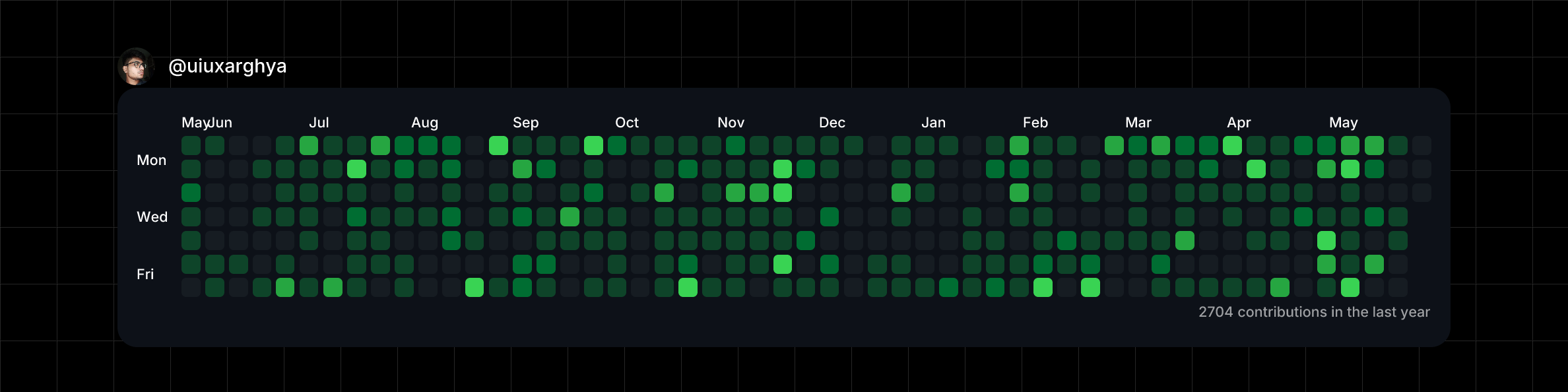This screenshot has height=392, width=1568.
Task: Select the Dec month label
Action: click(832, 123)
